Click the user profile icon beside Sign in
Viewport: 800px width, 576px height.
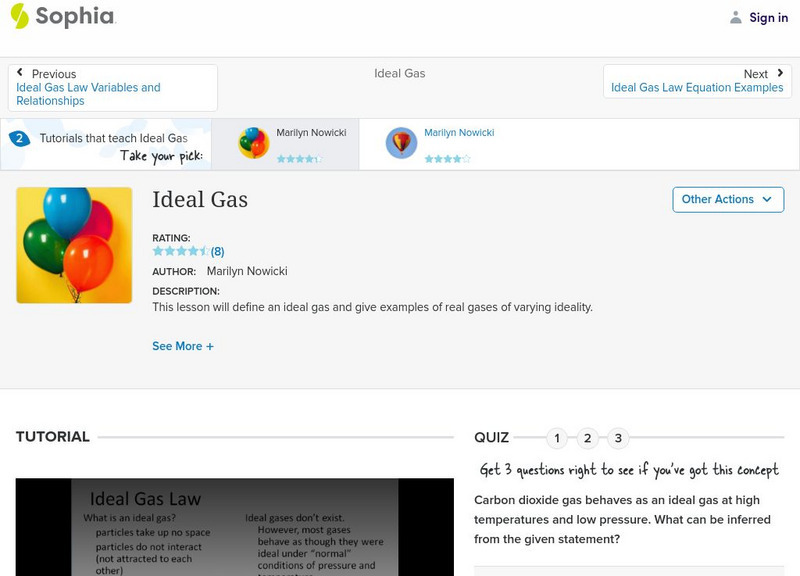(x=736, y=17)
